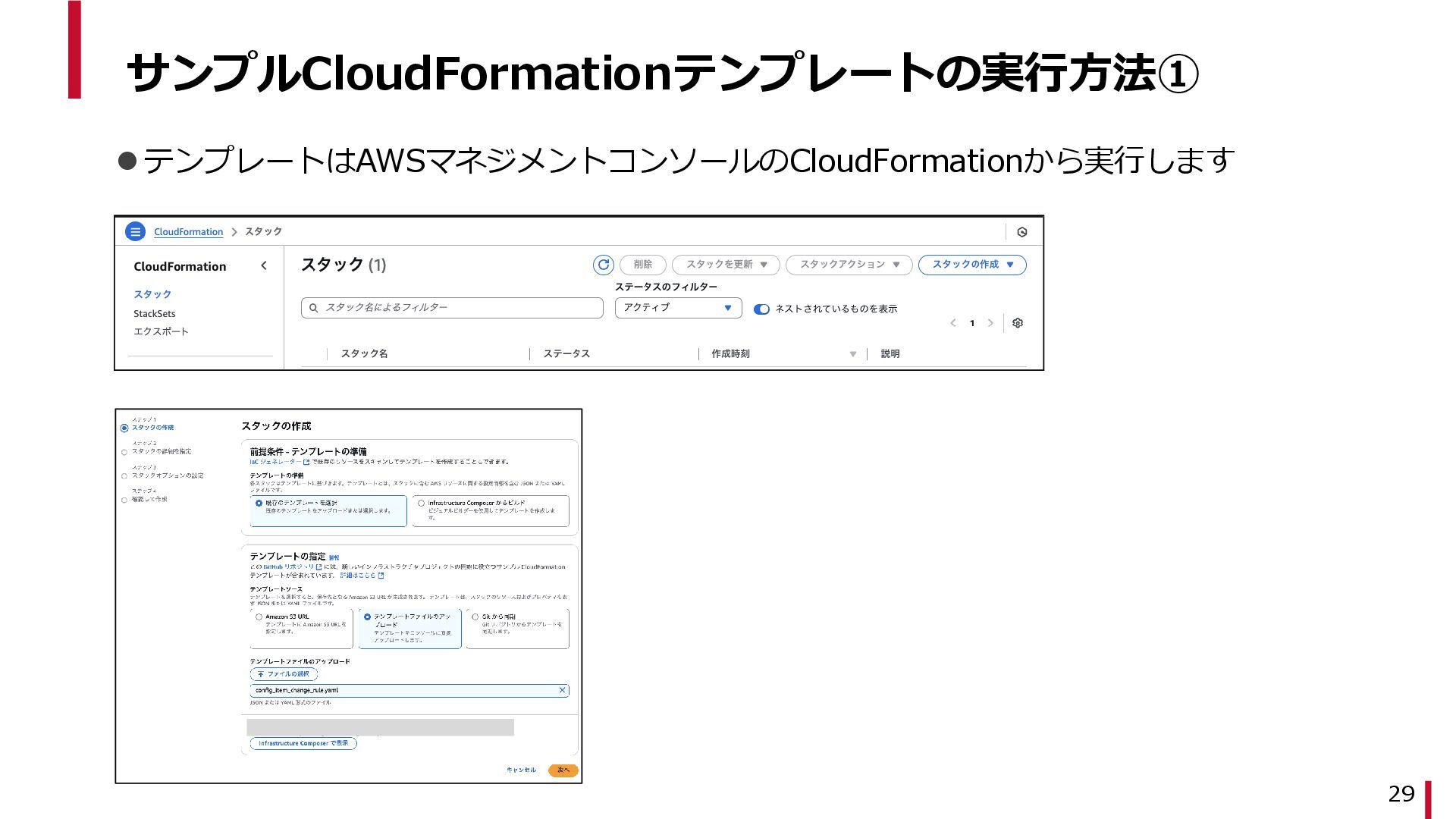Click the top-right CloudShell hexagon icon

tap(1021, 232)
